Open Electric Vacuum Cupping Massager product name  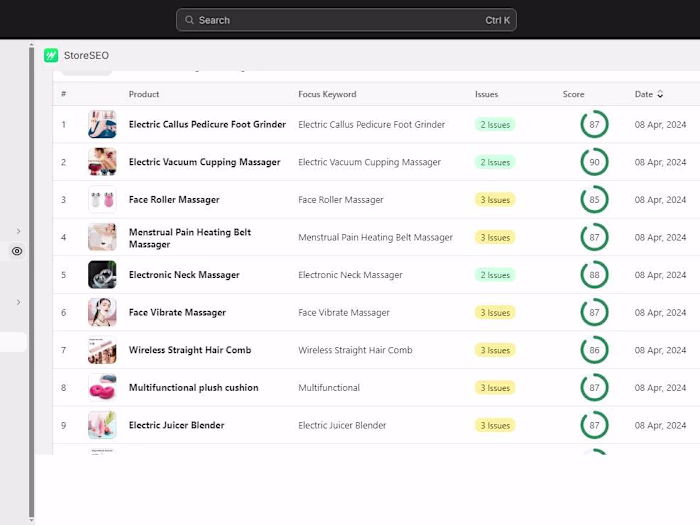click(x=204, y=162)
